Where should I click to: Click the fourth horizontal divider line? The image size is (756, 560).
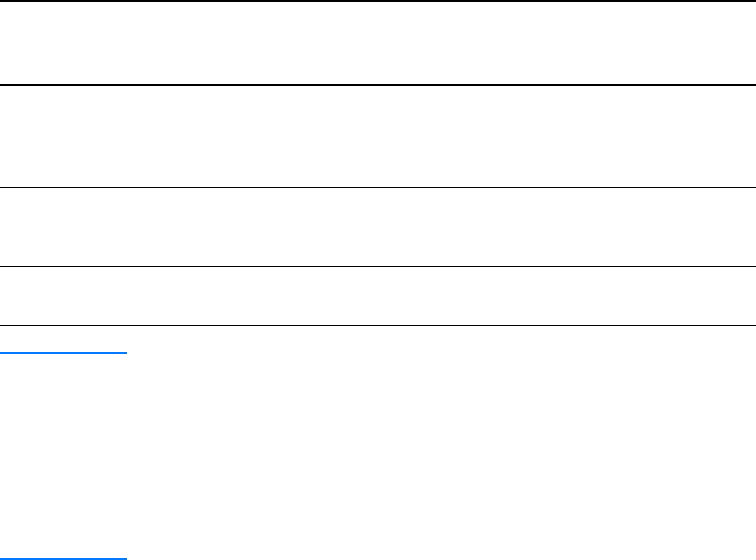tap(378, 266)
